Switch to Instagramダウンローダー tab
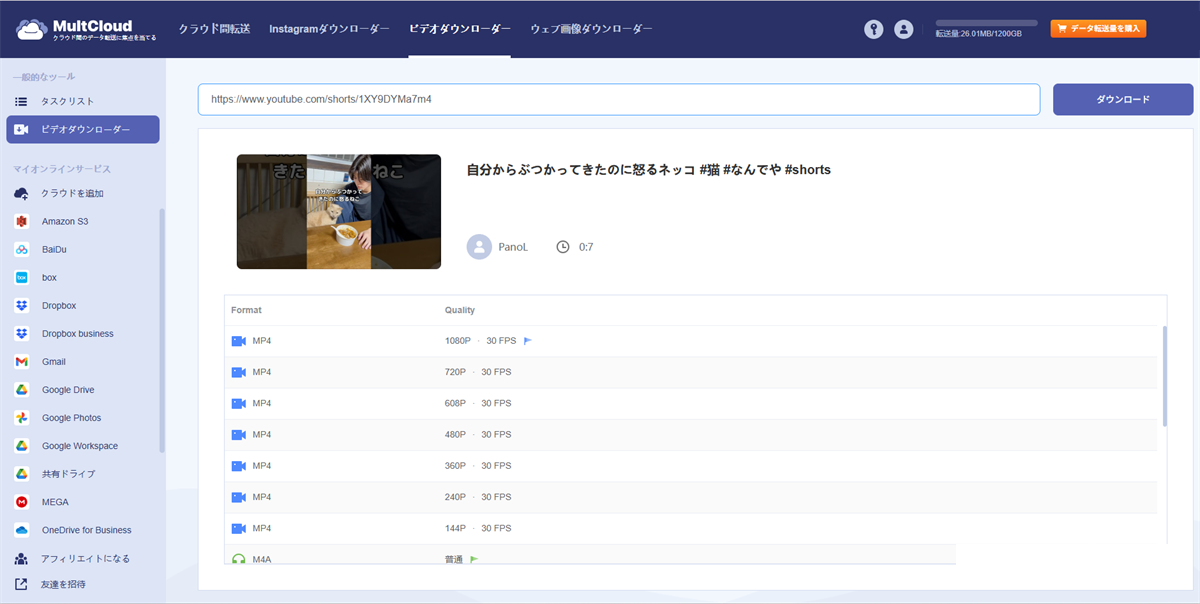The image size is (1200, 604). (329, 29)
